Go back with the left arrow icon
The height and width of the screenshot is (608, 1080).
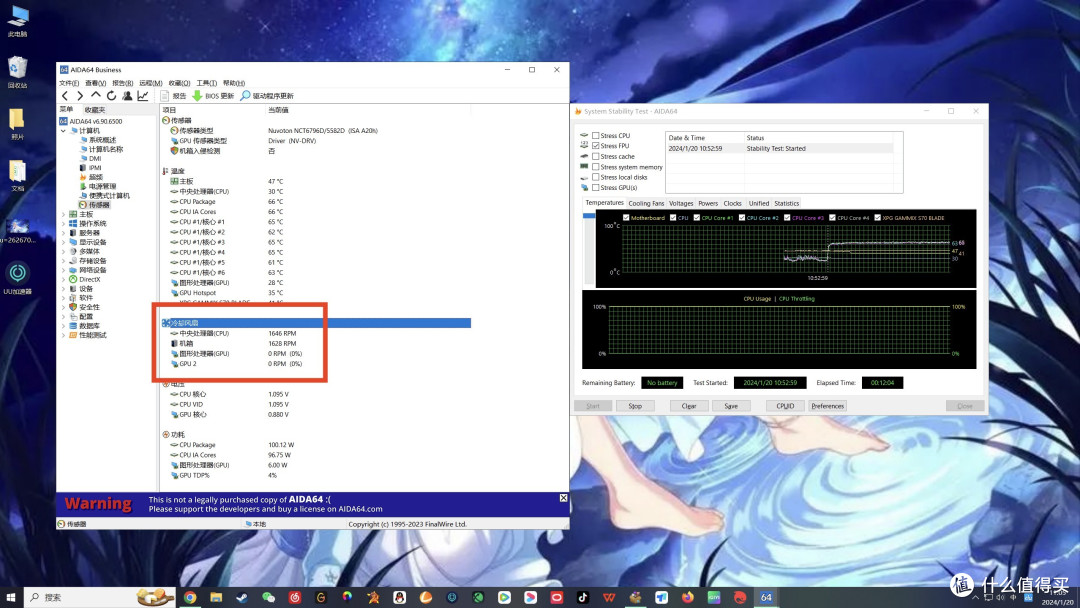click(65, 96)
